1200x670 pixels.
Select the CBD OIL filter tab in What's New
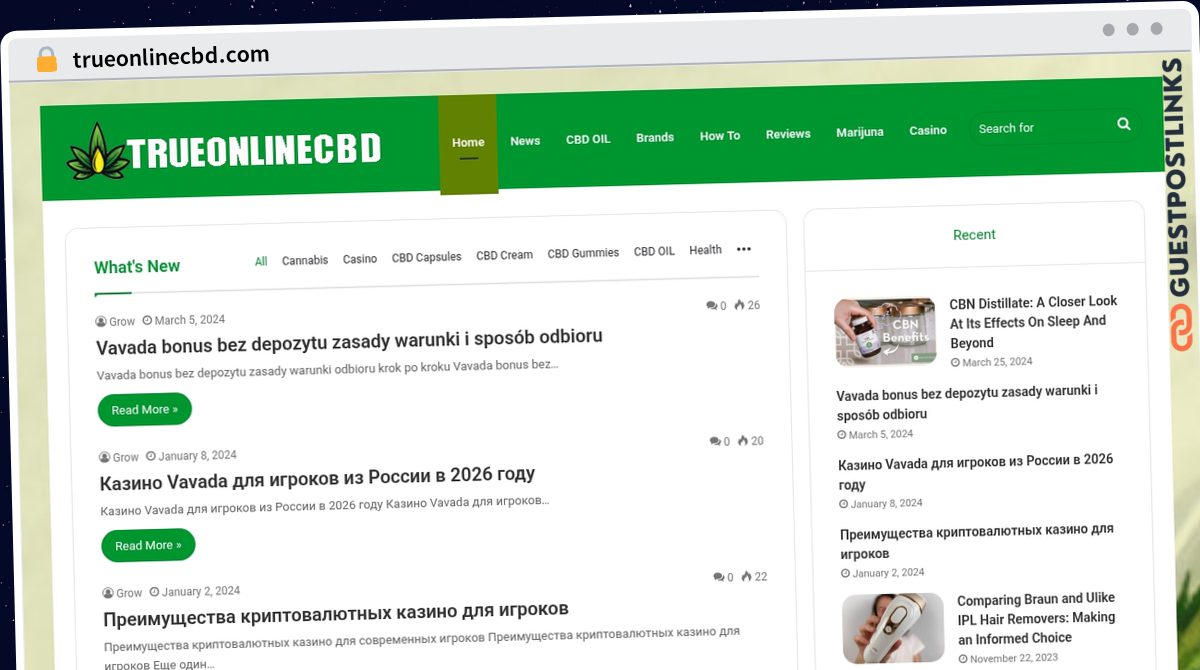[x=655, y=252]
